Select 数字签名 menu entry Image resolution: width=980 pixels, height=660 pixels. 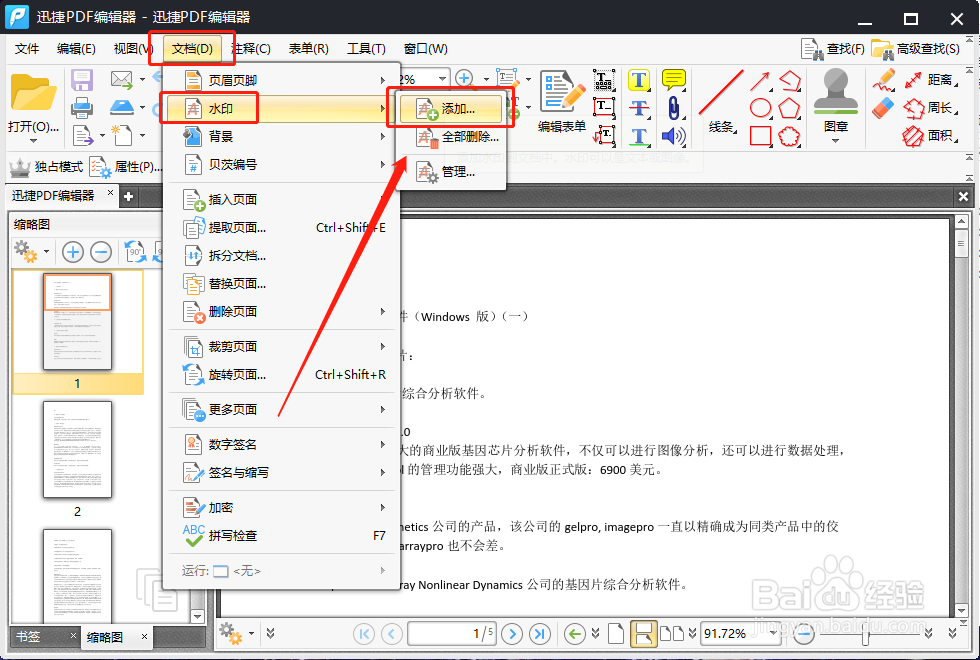point(281,444)
